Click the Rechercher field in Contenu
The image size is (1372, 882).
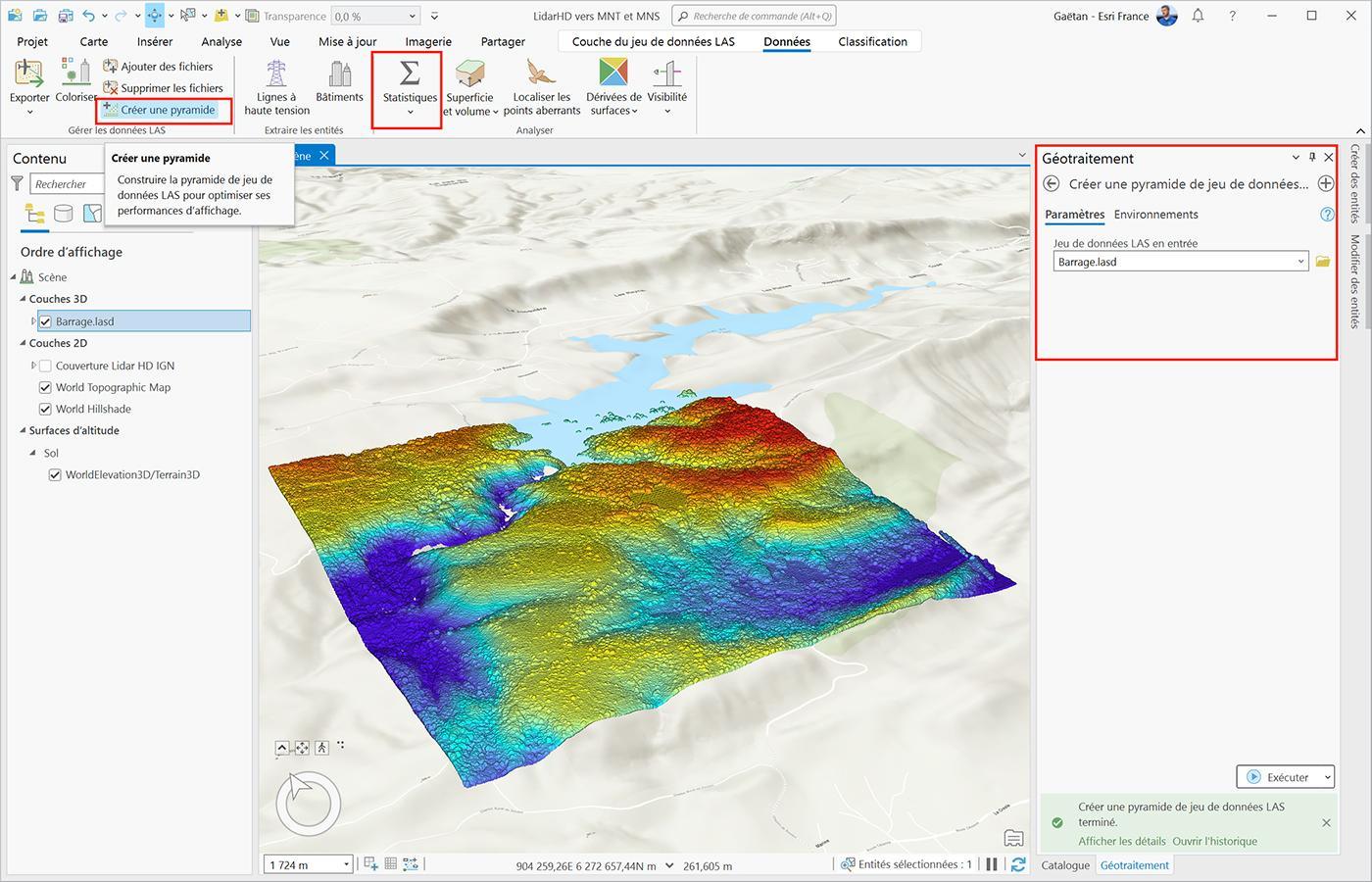click(67, 184)
